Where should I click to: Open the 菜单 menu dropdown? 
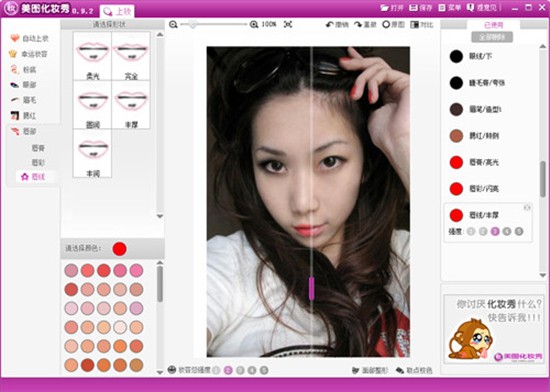[x=450, y=8]
